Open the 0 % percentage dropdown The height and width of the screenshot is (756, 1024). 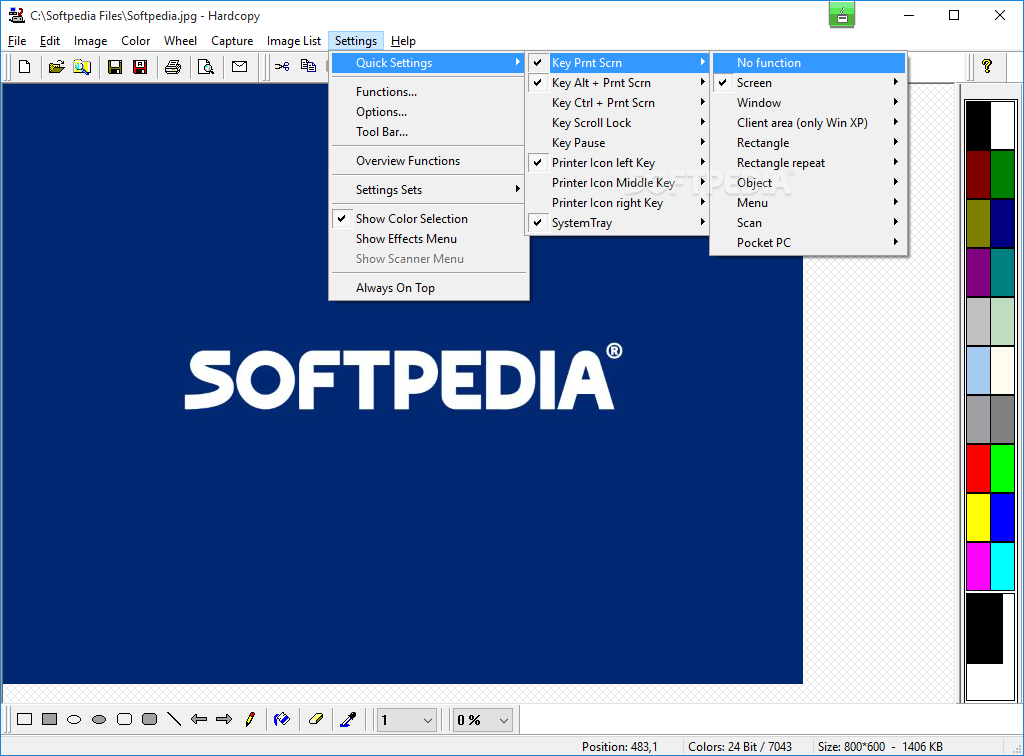(483, 720)
